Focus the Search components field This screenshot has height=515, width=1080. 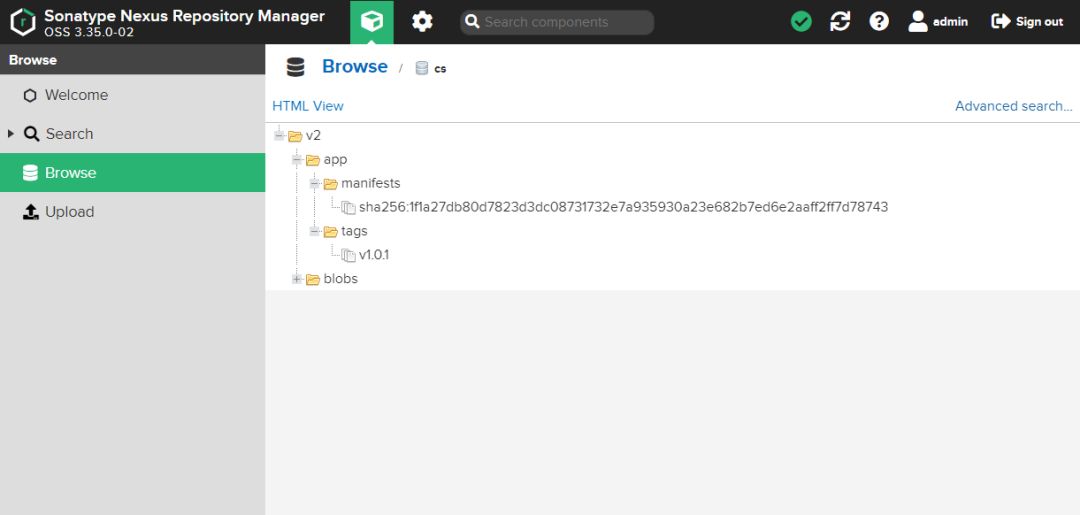(x=557, y=22)
